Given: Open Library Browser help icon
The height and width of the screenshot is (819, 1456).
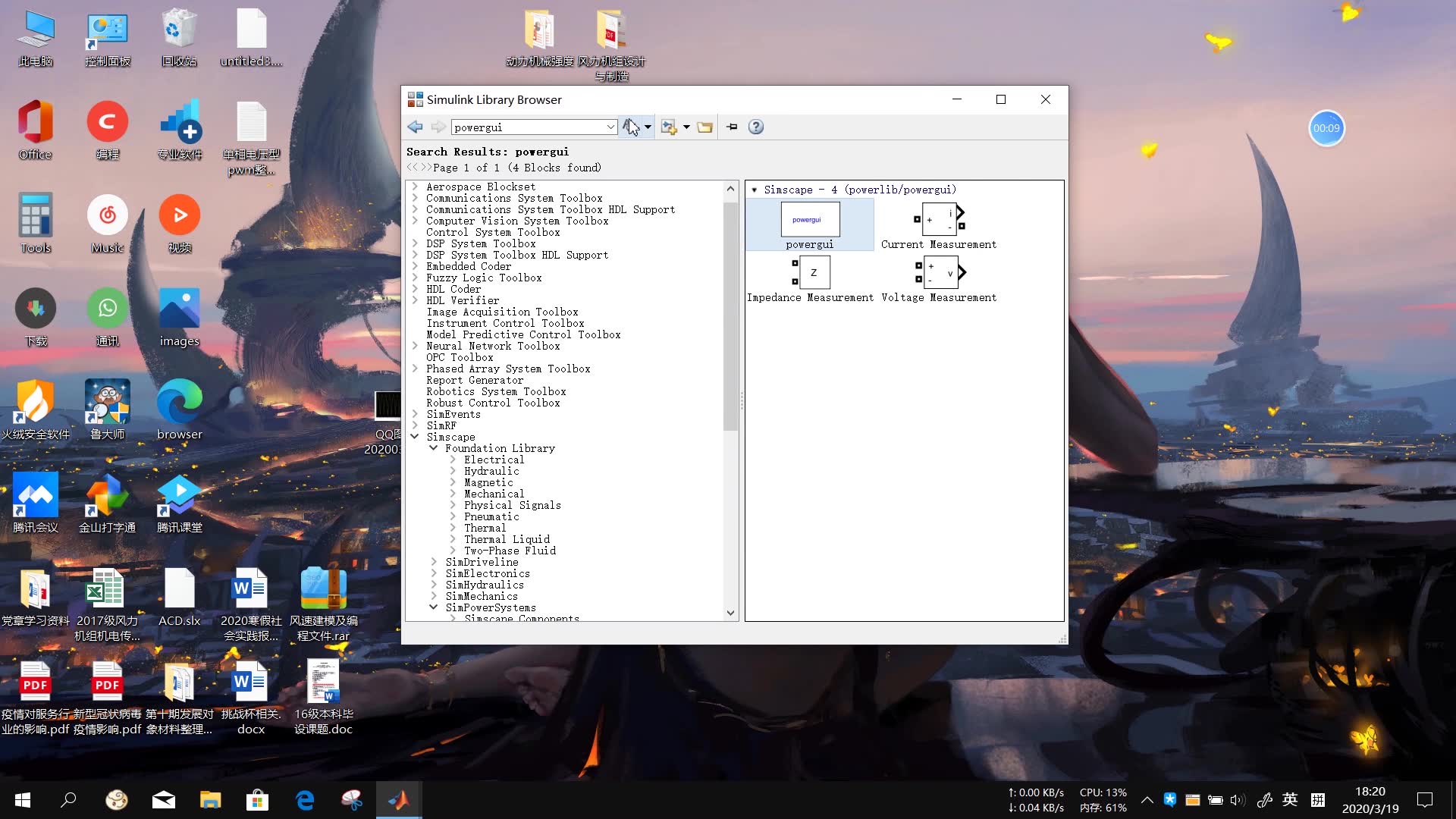Looking at the screenshot, I should pyautogui.click(x=755, y=127).
